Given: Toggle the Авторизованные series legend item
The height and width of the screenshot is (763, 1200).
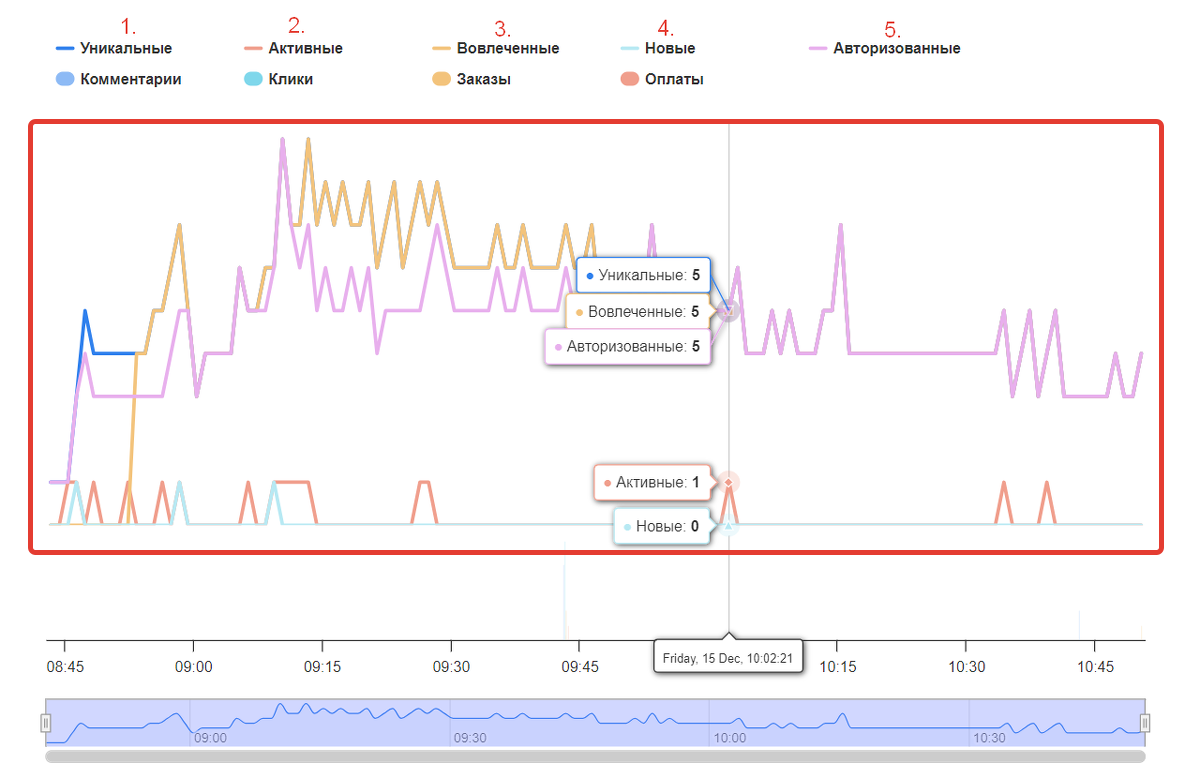Looking at the screenshot, I should pos(885,48).
